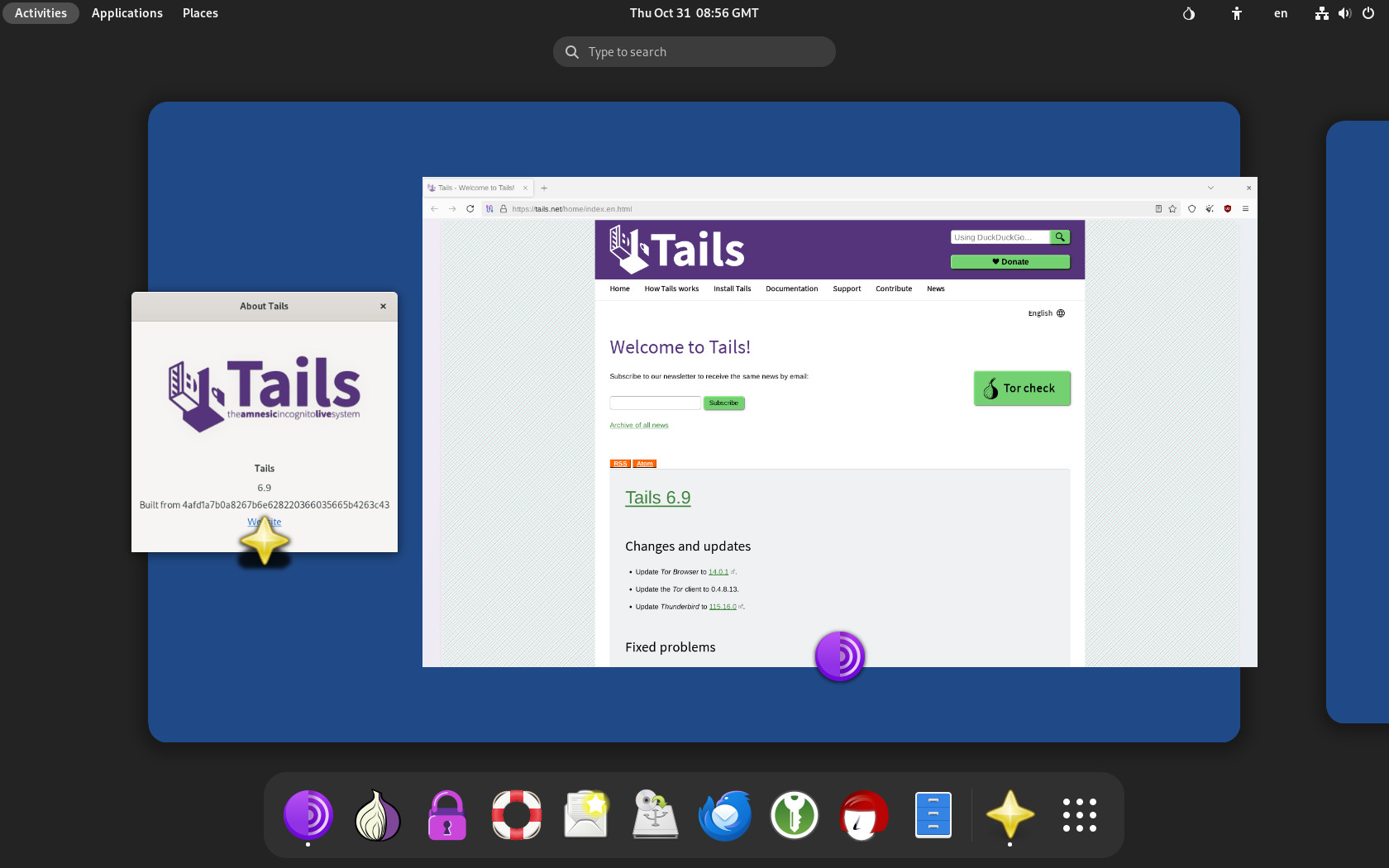1389x868 pixels.
Task: Click 'Welcome to Tails!' heading
Action: pyautogui.click(x=680, y=348)
